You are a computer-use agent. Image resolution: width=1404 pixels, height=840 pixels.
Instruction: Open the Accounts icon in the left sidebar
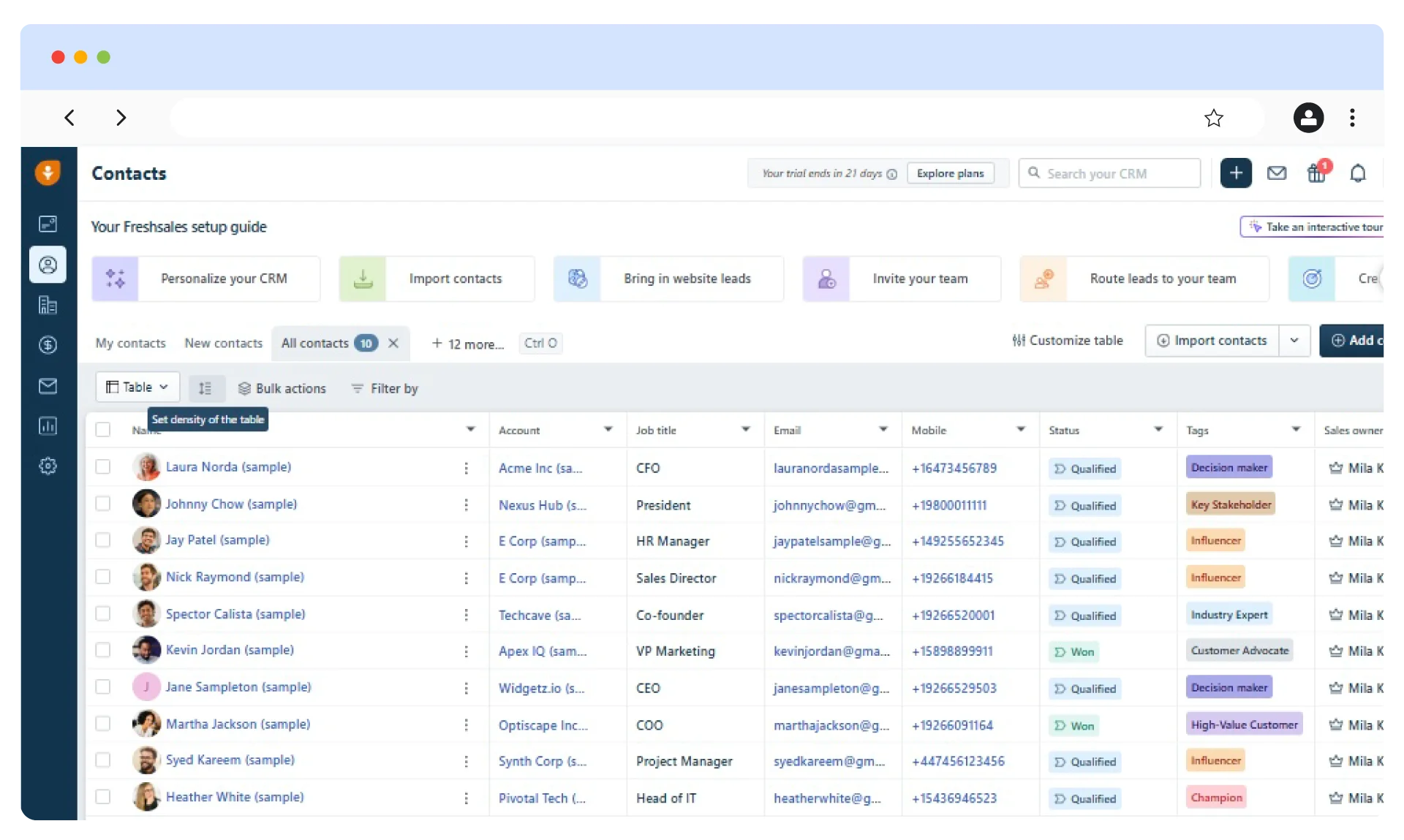48,305
